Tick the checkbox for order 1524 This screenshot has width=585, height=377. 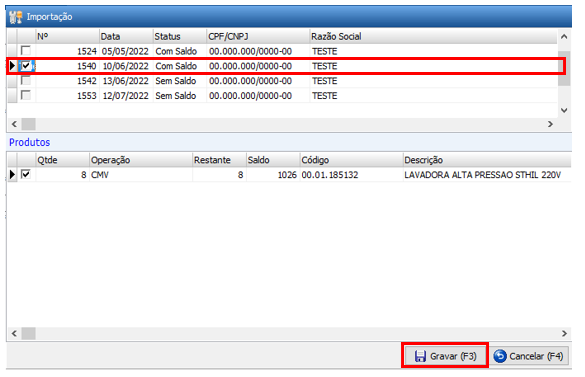[26, 50]
